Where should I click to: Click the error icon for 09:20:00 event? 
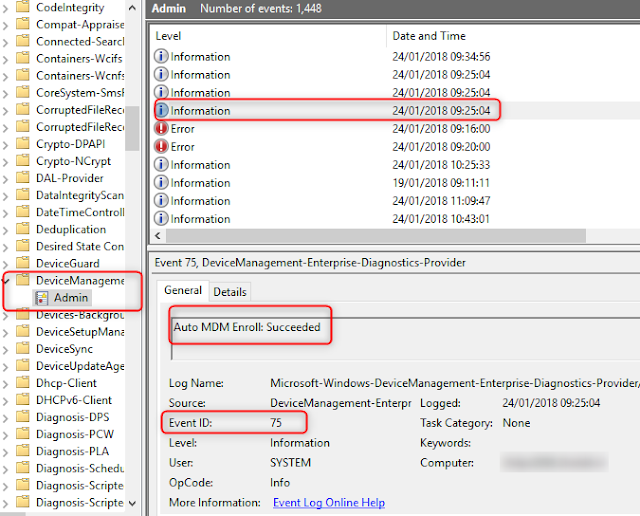point(161,146)
